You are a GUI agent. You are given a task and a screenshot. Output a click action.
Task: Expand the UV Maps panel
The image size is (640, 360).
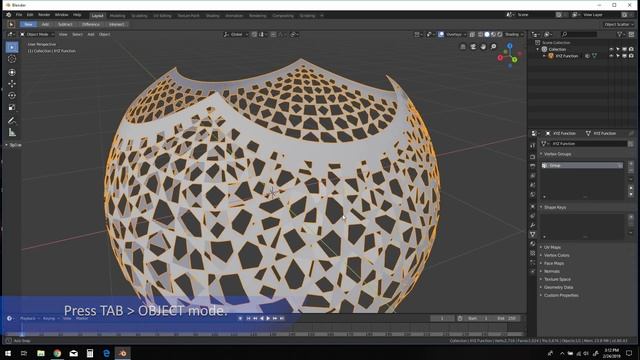(551, 247)
